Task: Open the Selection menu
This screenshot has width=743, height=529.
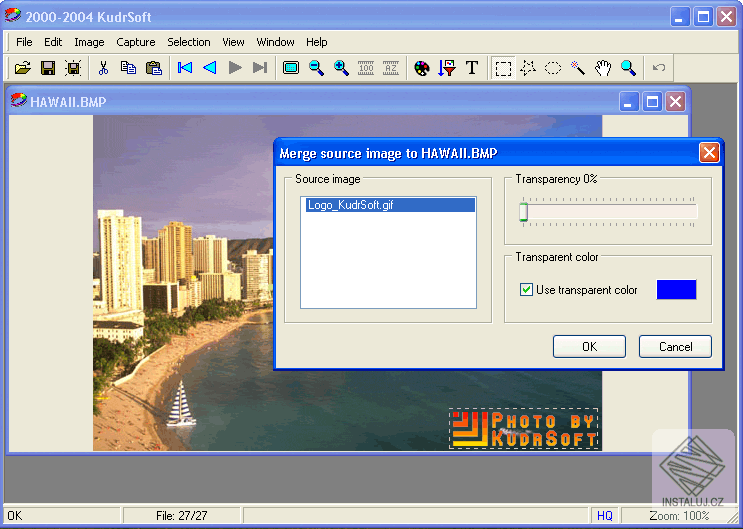Action: (x=189, y=42)
